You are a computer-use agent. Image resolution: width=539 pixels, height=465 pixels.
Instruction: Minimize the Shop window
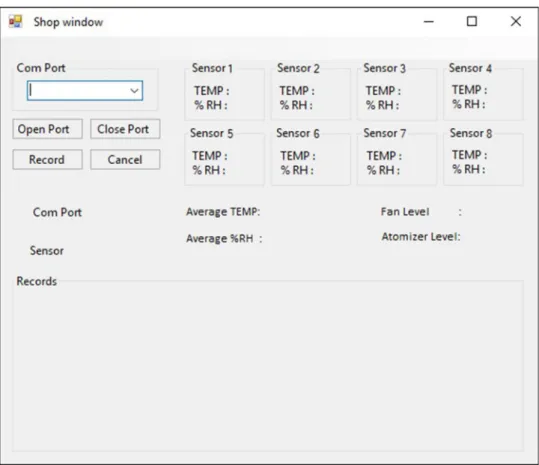tap(429, 22)
